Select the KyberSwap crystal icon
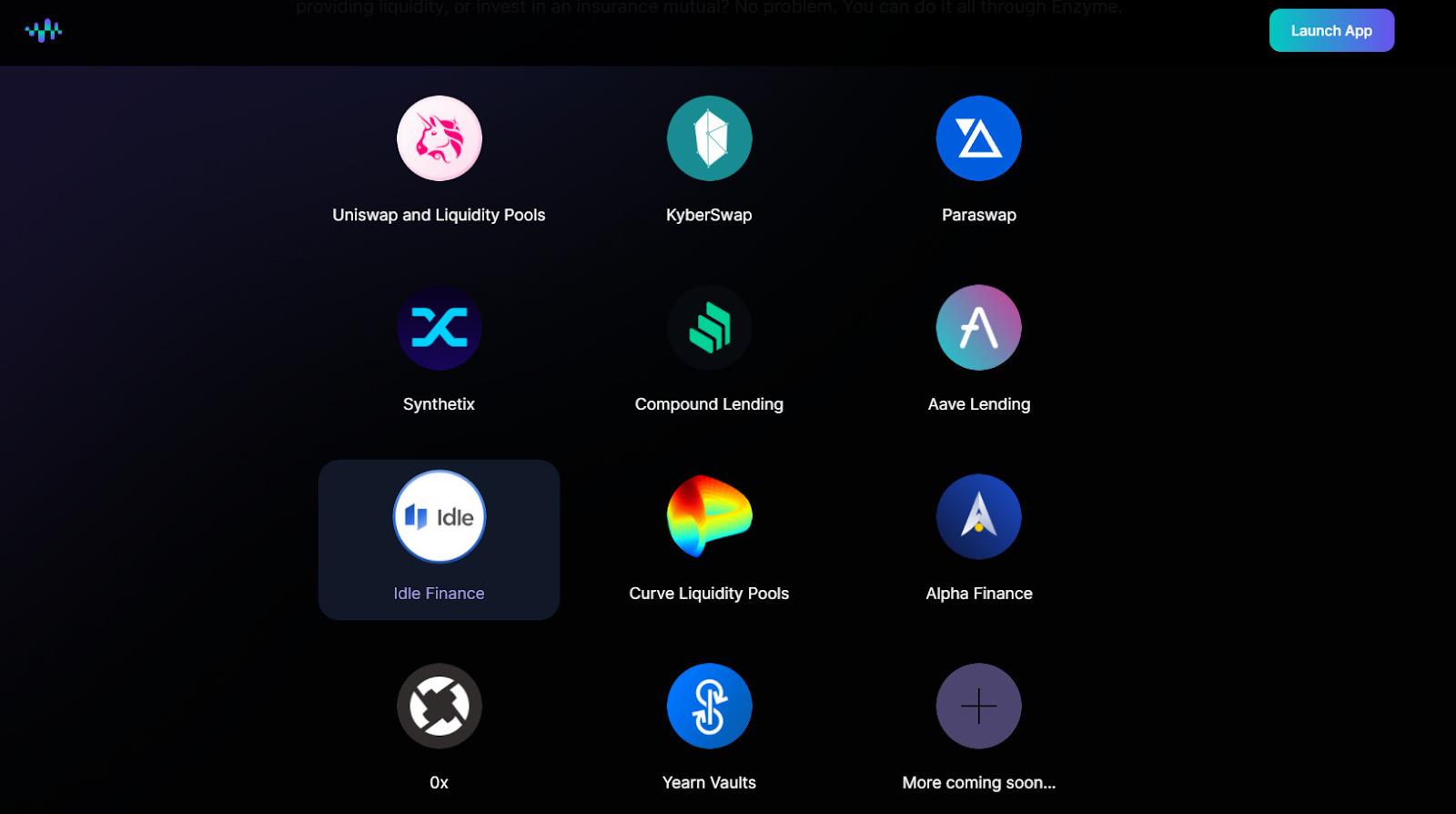 click(709, 138)
